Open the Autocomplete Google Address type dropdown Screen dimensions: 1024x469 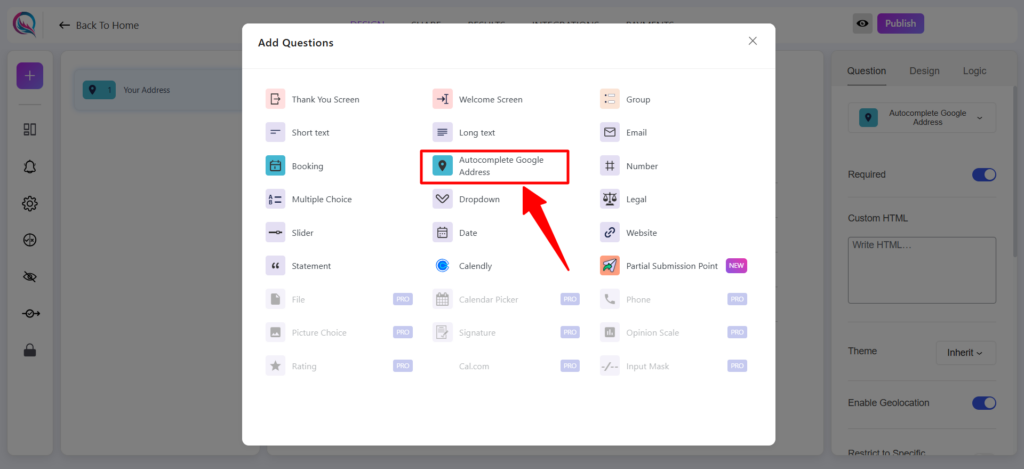pos(921,118)
